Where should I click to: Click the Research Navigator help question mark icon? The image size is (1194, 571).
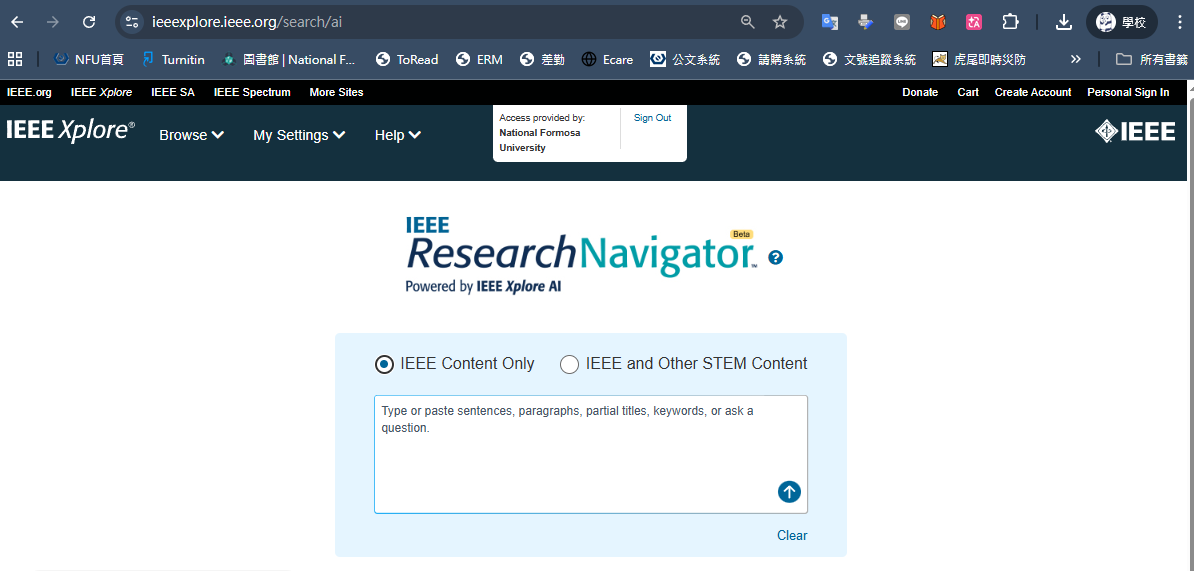776,257
